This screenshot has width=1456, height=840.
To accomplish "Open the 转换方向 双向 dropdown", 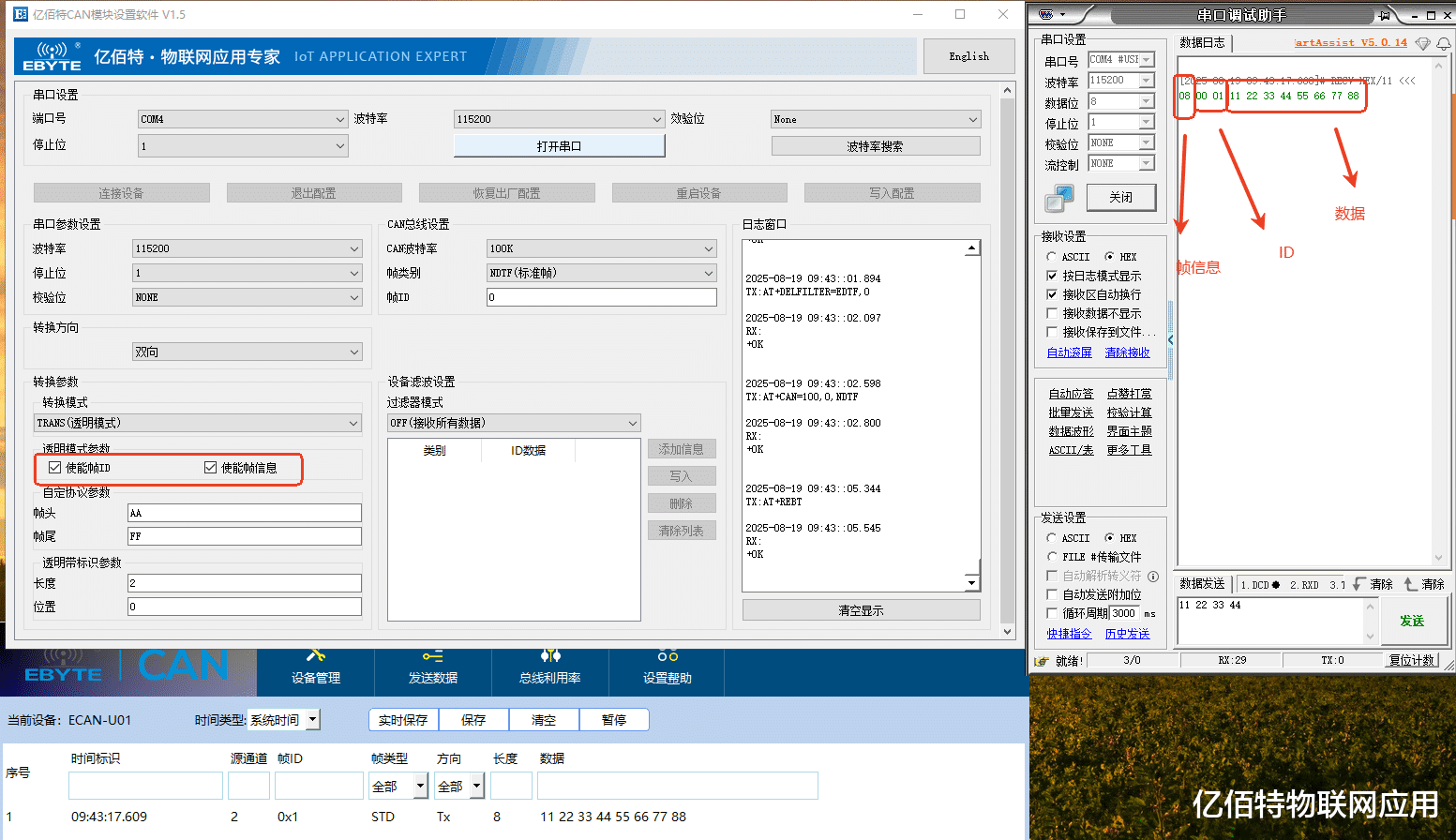I will [248, 352].
